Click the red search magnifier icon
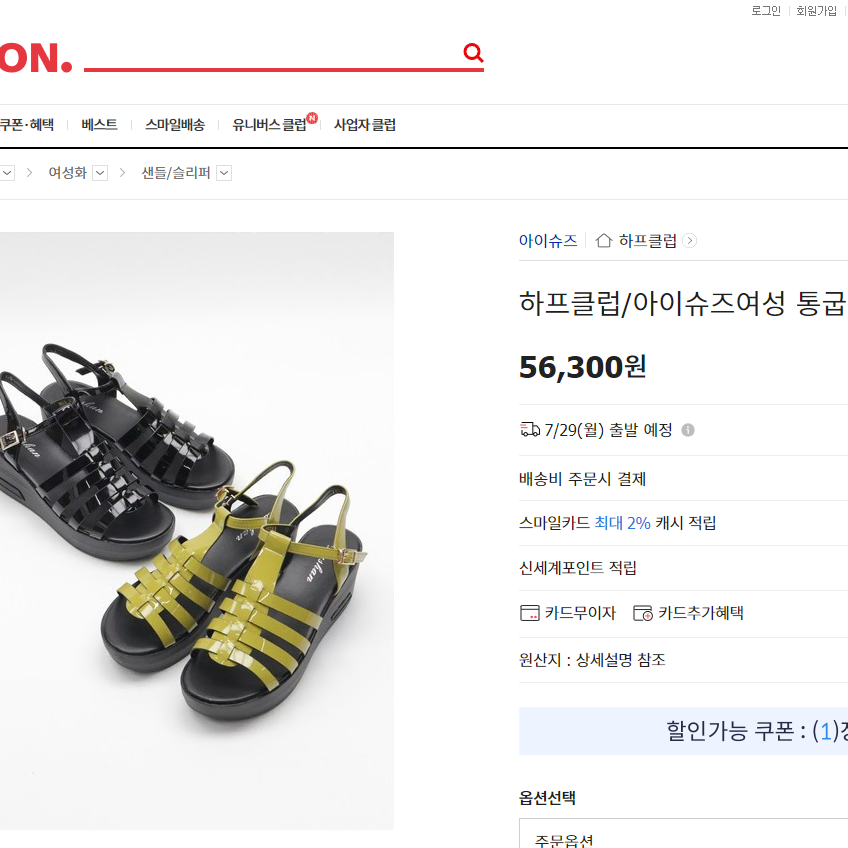The height and width of the screenshot is (848, 848). click(x=473, y=53)
